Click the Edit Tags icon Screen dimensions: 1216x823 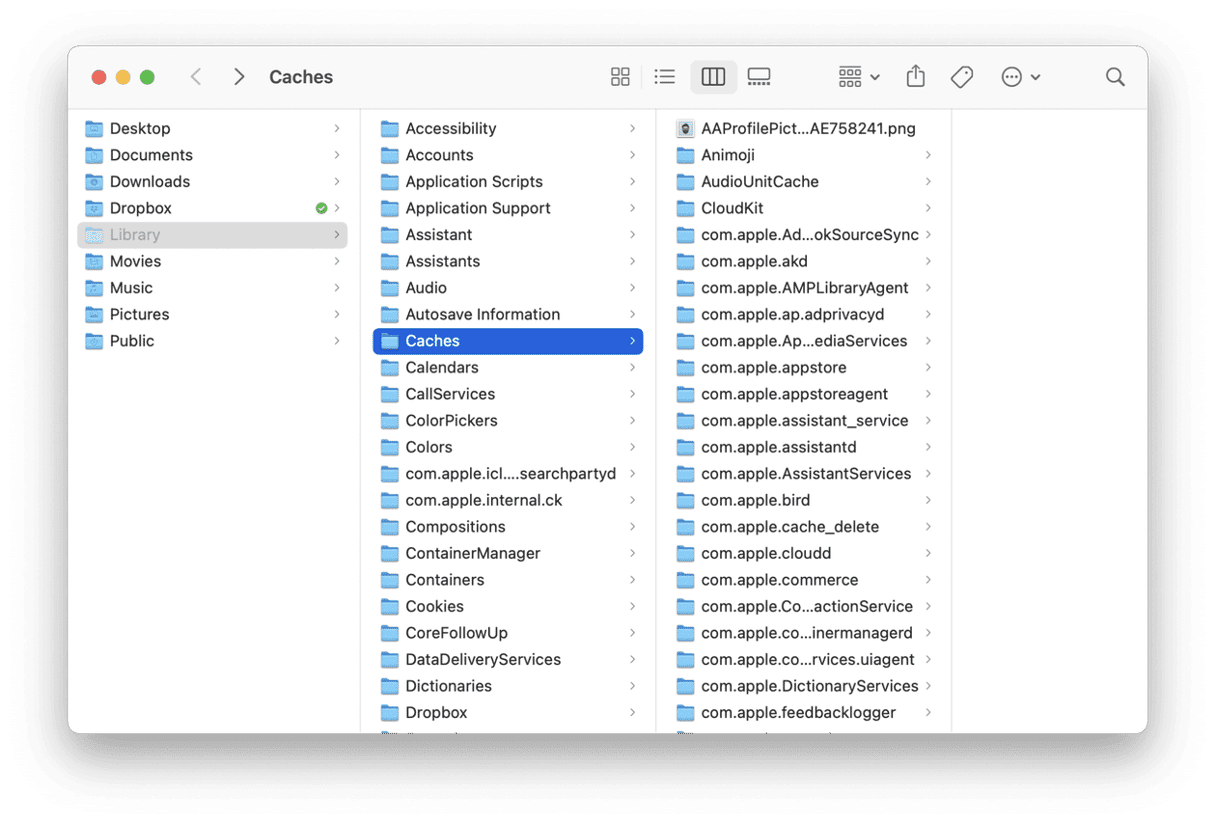point(962,77)
